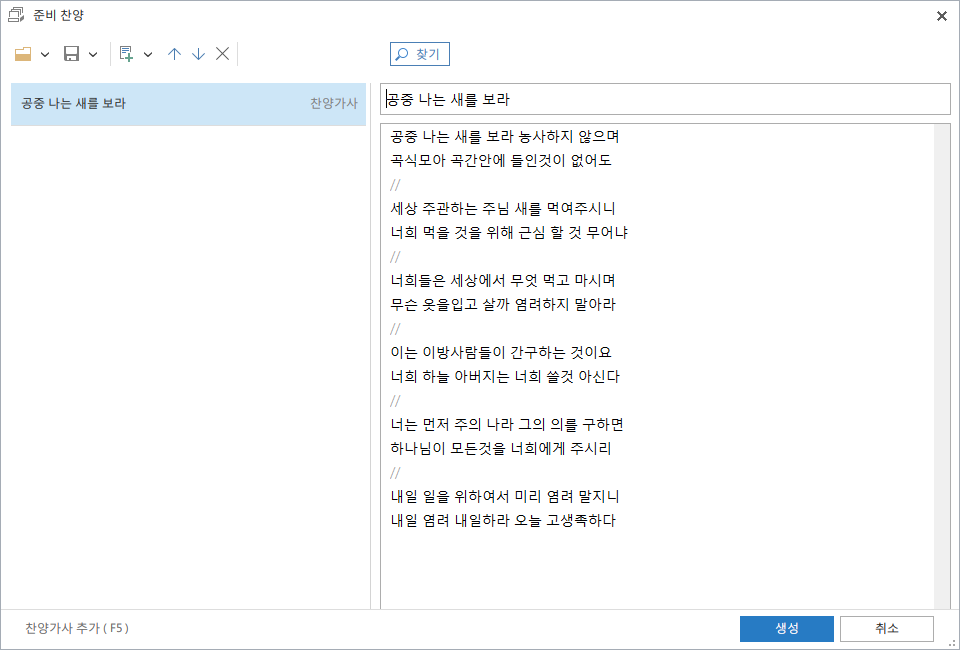Viewport: 960px width, 650px height.
Task: Click the lyrics line 너희 먹을 것을 위해 근심 할 것 무어냐
Action: coord(509,233)
